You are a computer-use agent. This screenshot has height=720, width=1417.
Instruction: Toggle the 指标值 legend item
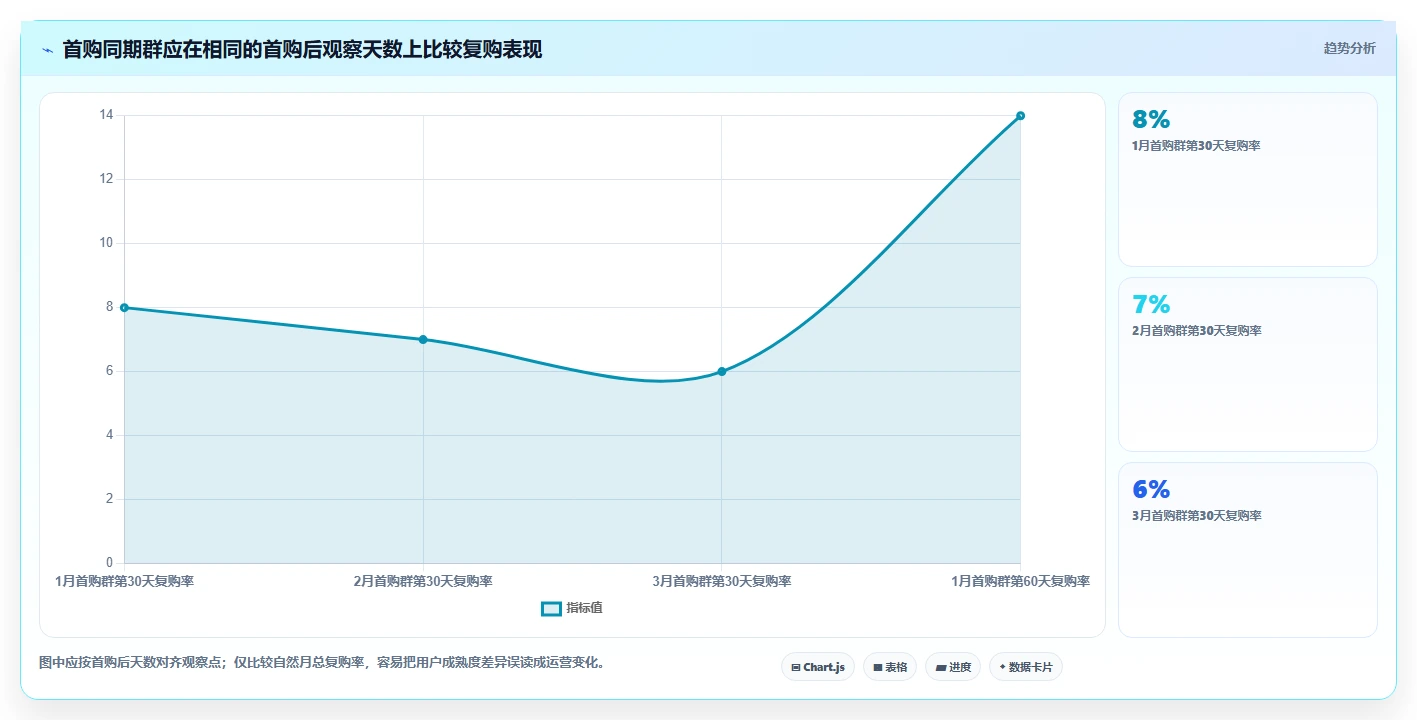(572, 608)
